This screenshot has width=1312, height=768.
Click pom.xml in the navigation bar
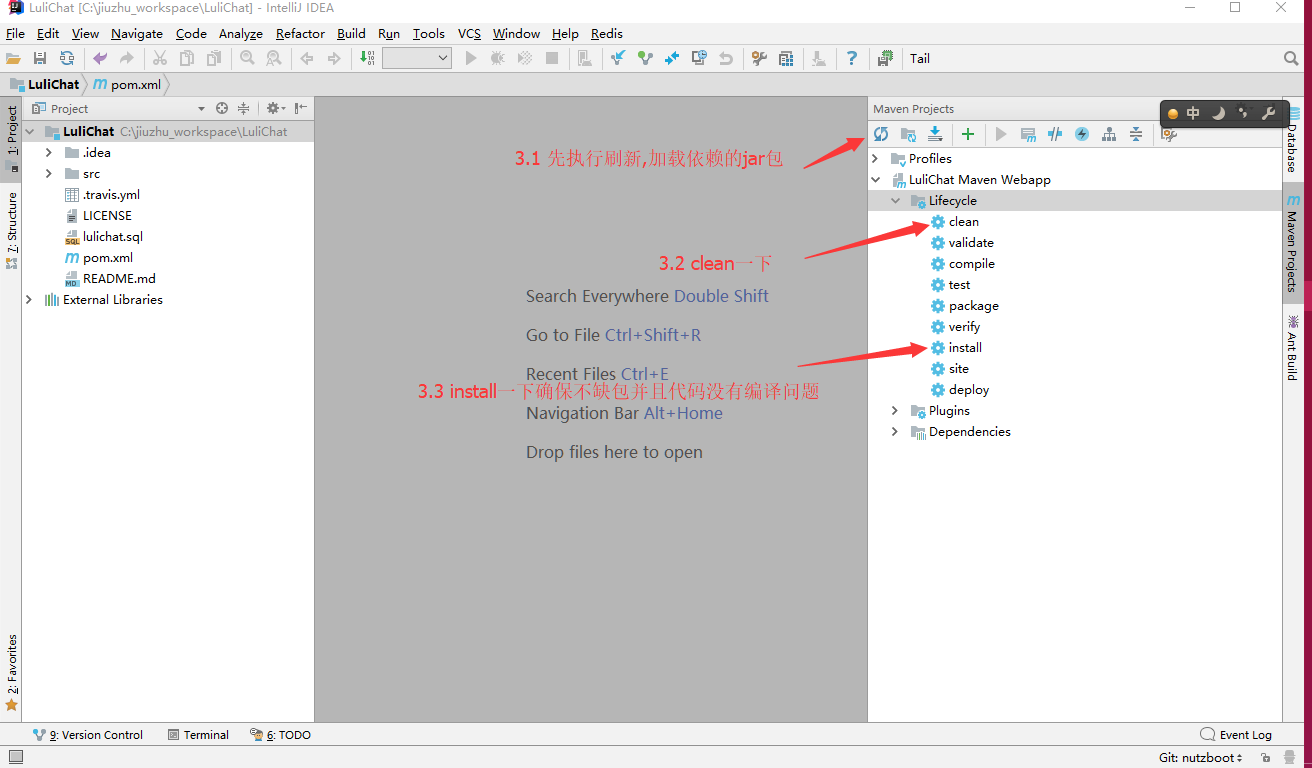127,85
